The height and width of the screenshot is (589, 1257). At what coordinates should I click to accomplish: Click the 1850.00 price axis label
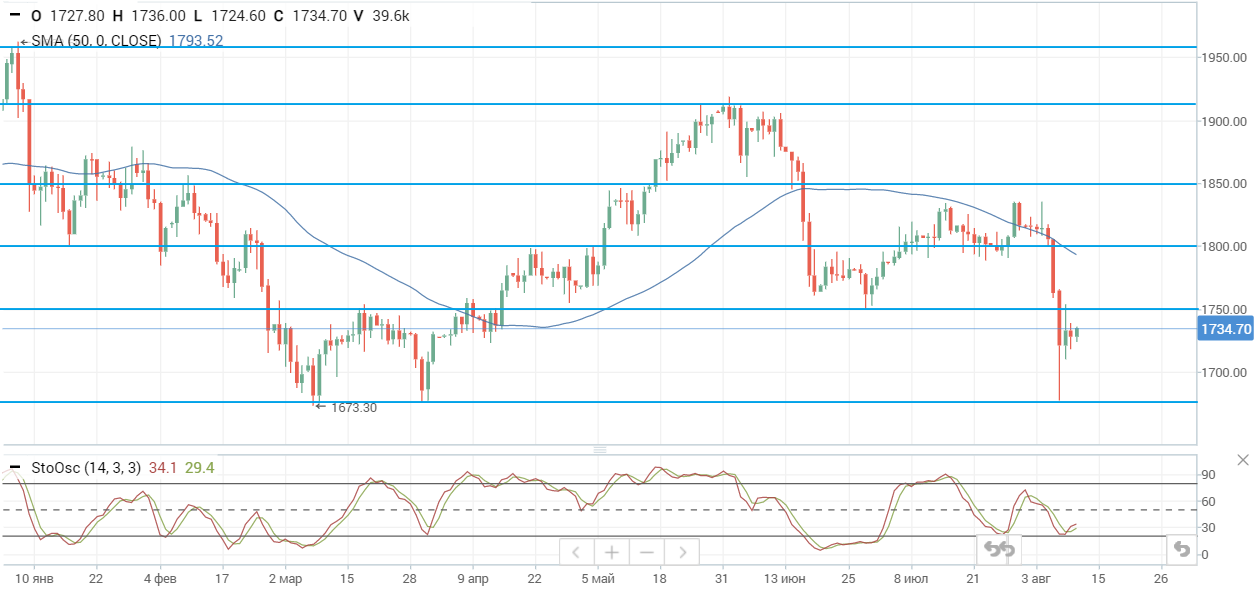1226,184
